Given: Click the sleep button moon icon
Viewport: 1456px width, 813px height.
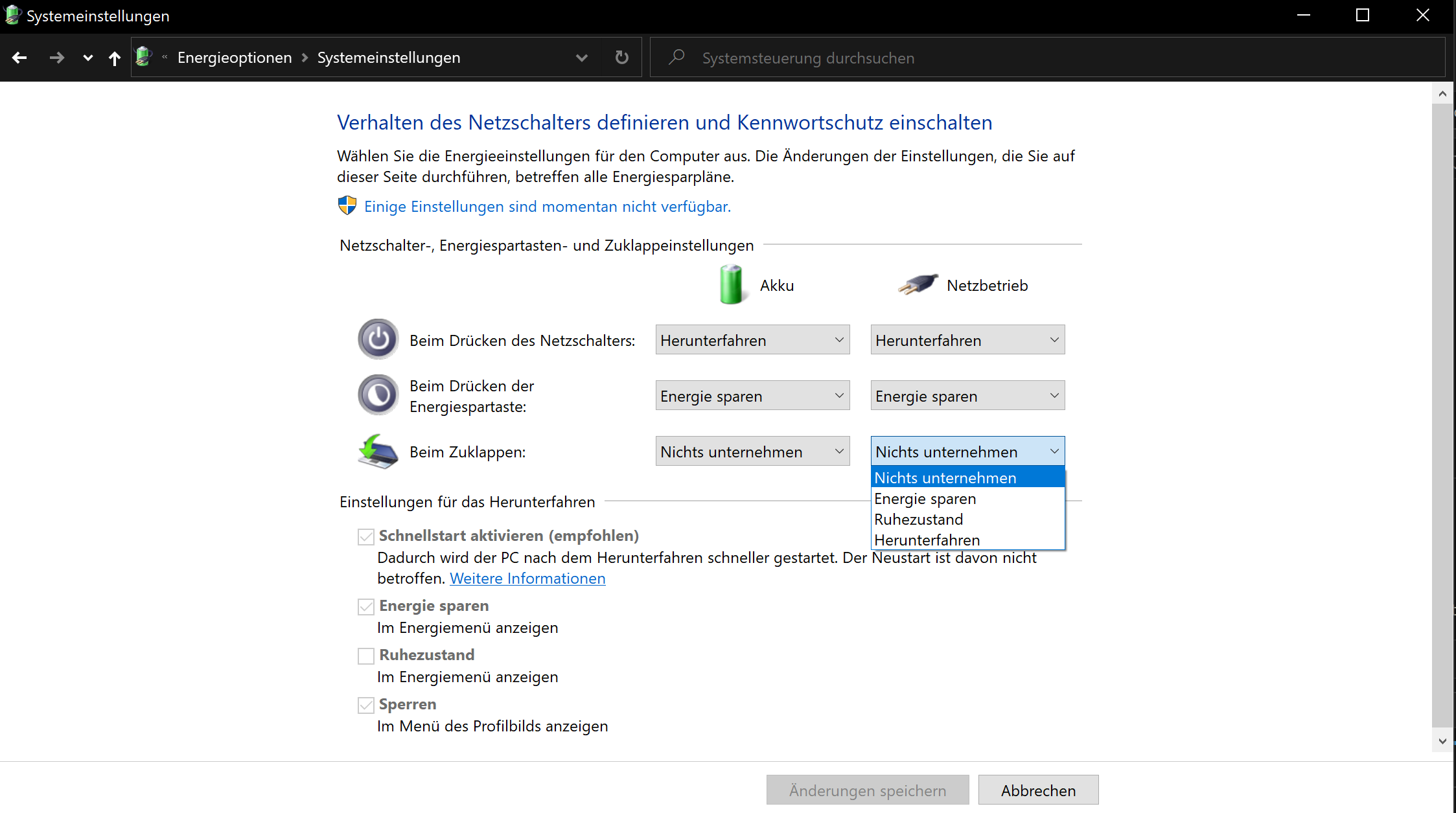Looking at the screenshot, I should click(378, 395).
